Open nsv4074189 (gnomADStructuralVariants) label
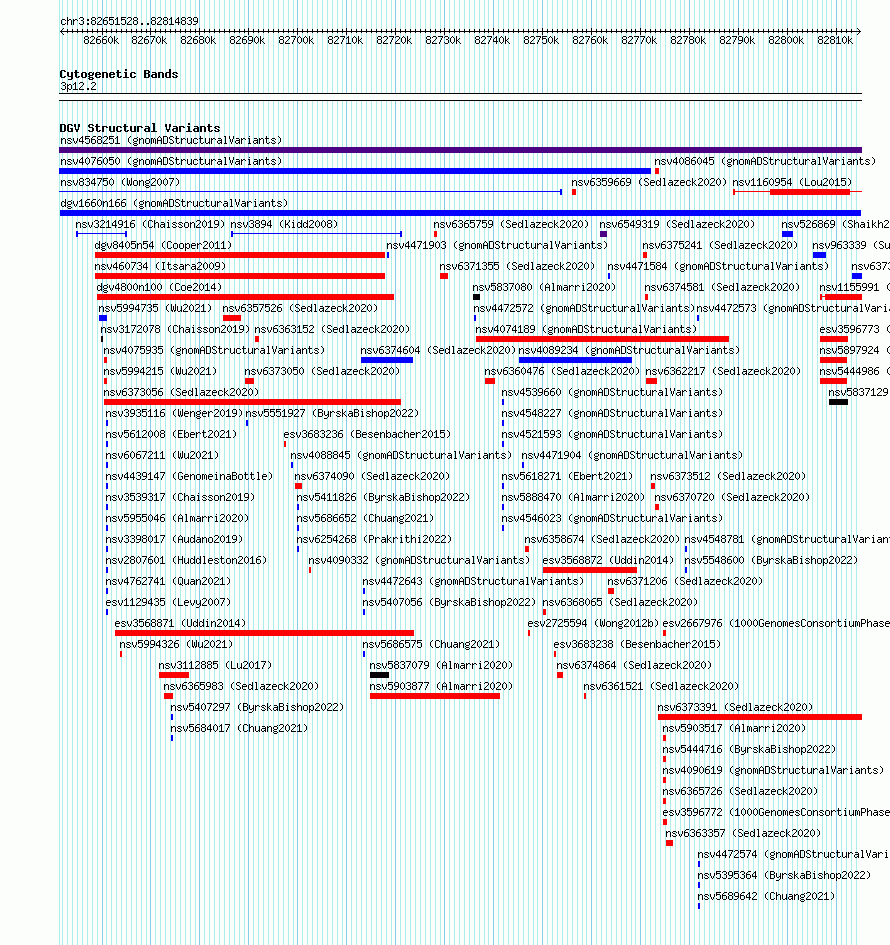The height and width of the screenshot is (945, 890). [x=586, y=329]
